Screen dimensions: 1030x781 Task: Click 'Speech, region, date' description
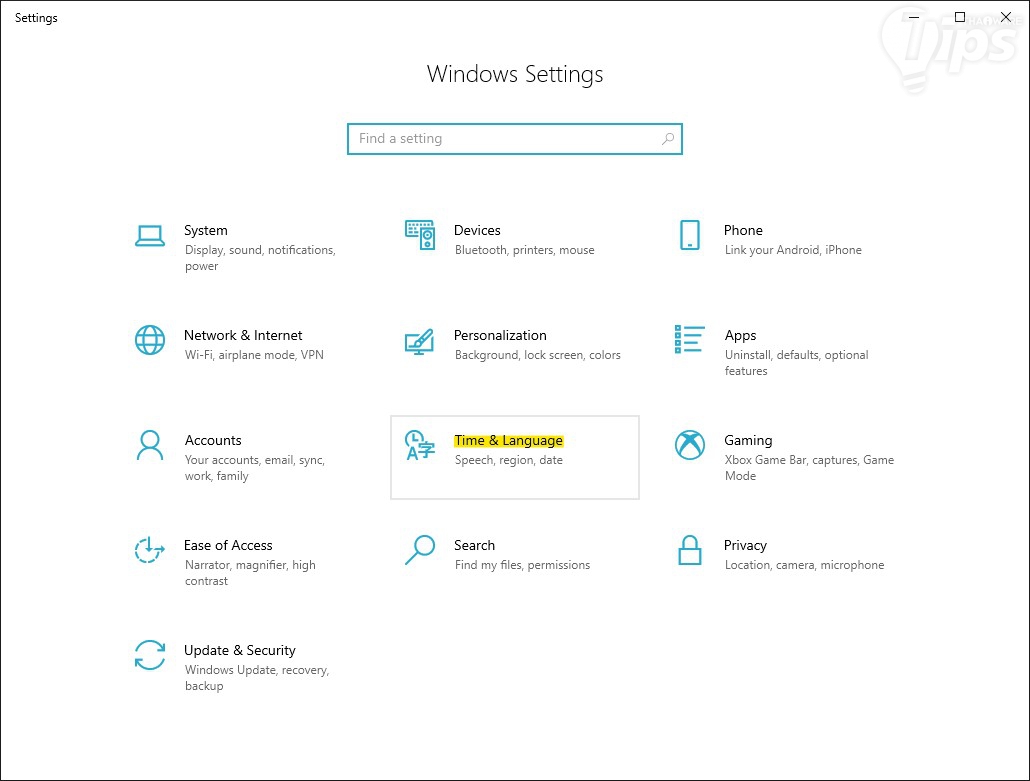click(x=508, y=460)
